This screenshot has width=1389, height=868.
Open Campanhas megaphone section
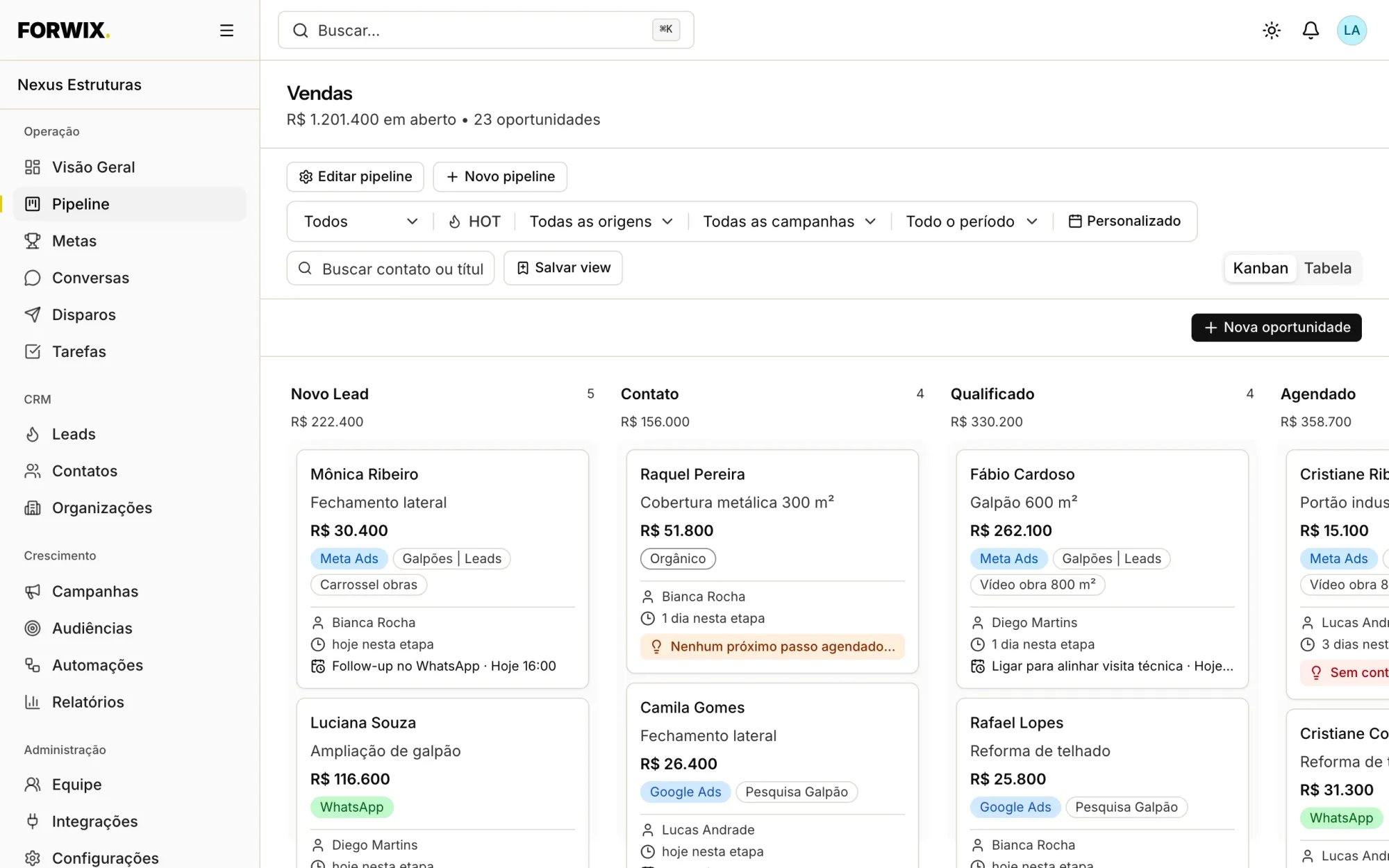pos(130,592)
